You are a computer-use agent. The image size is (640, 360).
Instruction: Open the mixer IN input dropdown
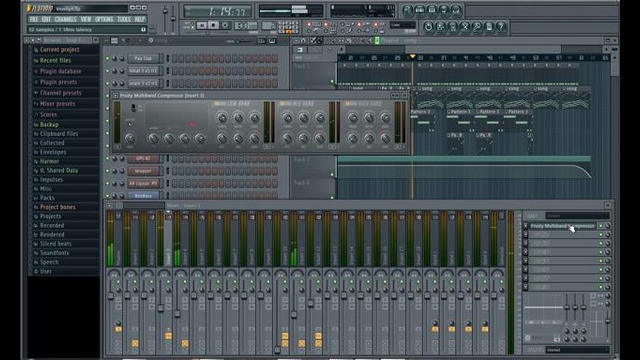(x=577, y=216)
